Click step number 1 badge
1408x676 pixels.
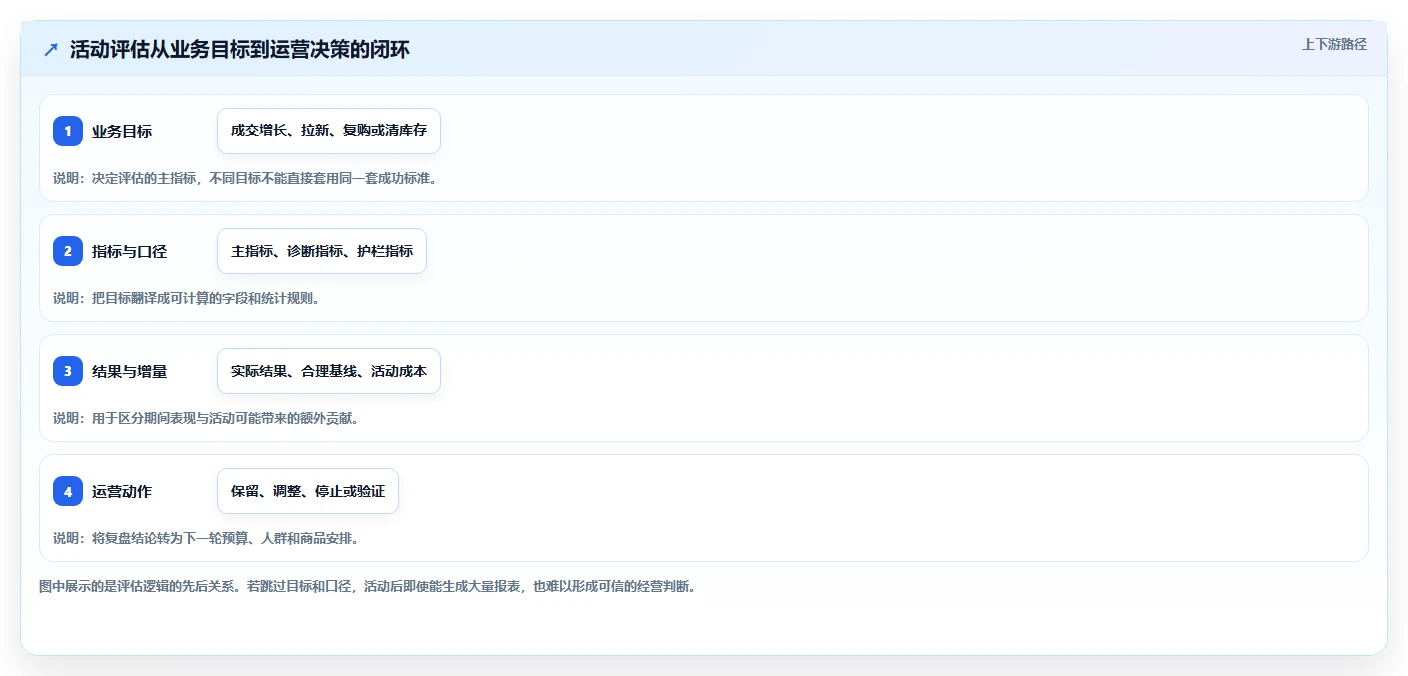68,131
